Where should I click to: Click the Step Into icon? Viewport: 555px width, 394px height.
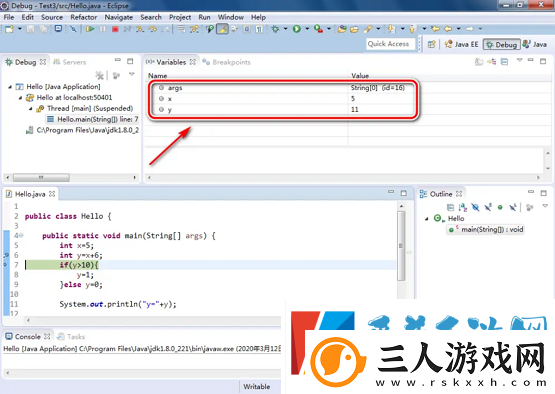[x=140, y=29]
